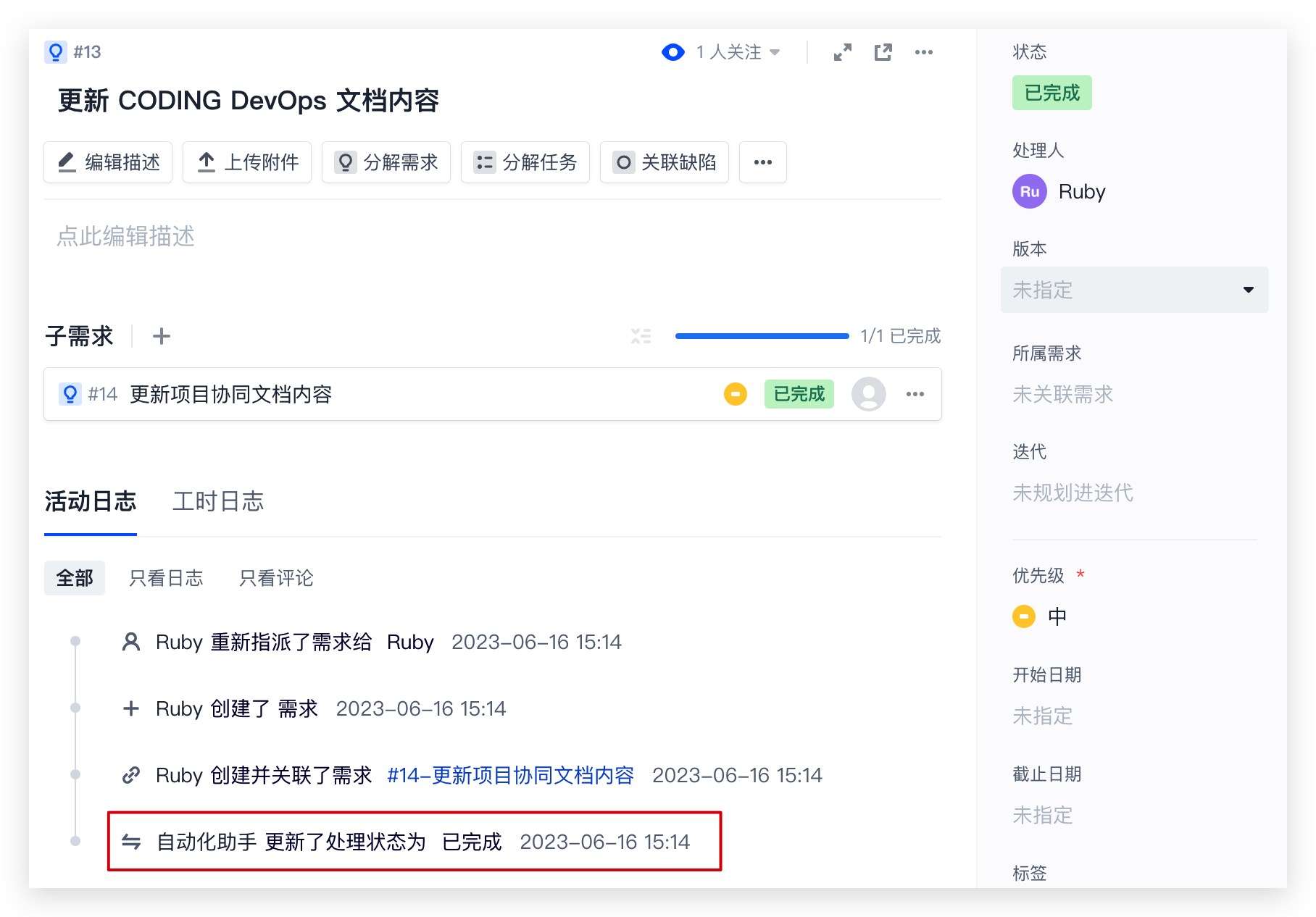Click the sub-requirement completion progress bar
Viewport: 1316px width, 917px height.
coord(762,336)
